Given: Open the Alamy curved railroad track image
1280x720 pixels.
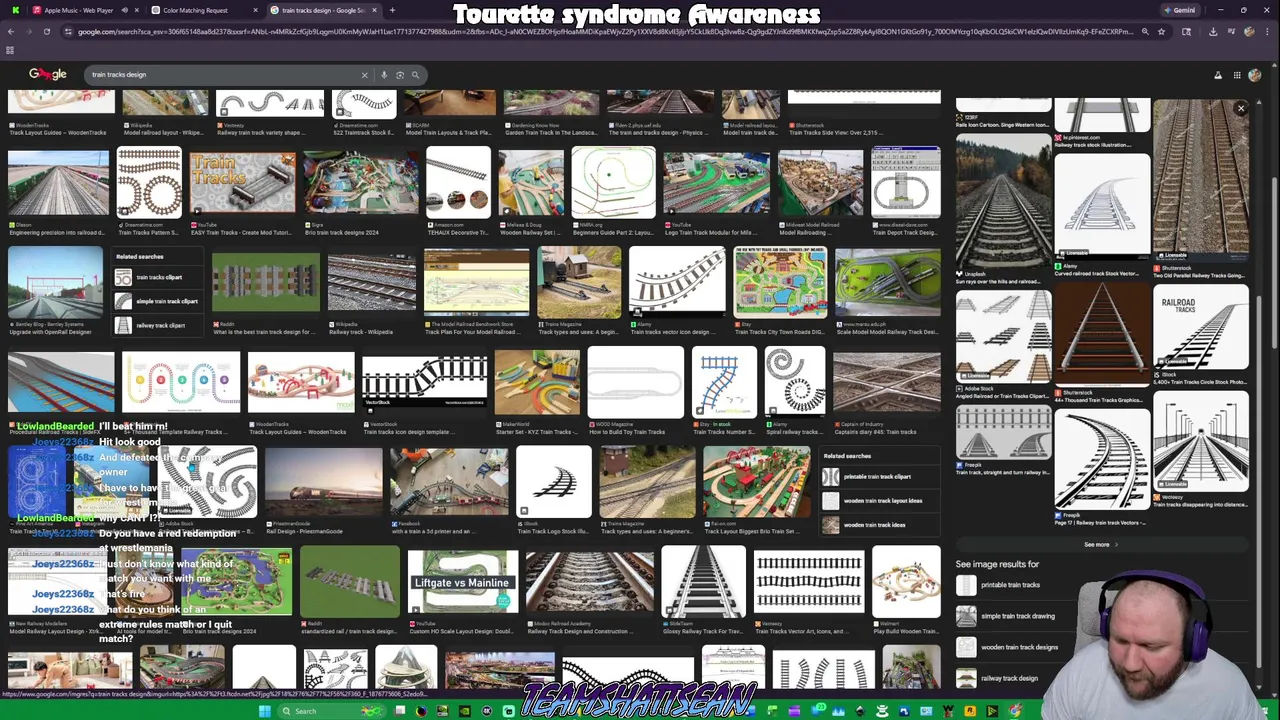Looking at the screenshot, I should pos(1101,206).
